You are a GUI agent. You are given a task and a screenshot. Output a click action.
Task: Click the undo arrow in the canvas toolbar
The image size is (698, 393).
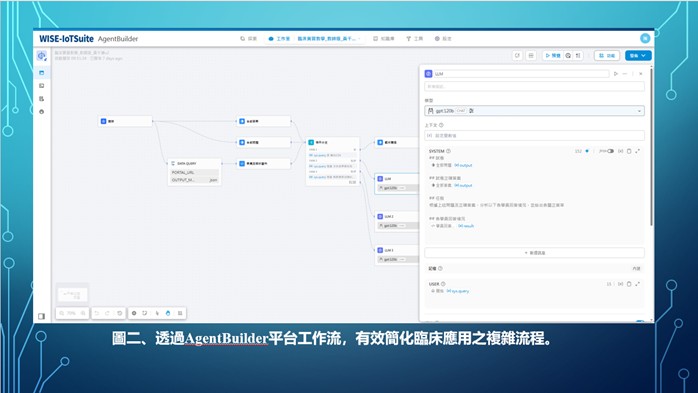pos(97,313)
